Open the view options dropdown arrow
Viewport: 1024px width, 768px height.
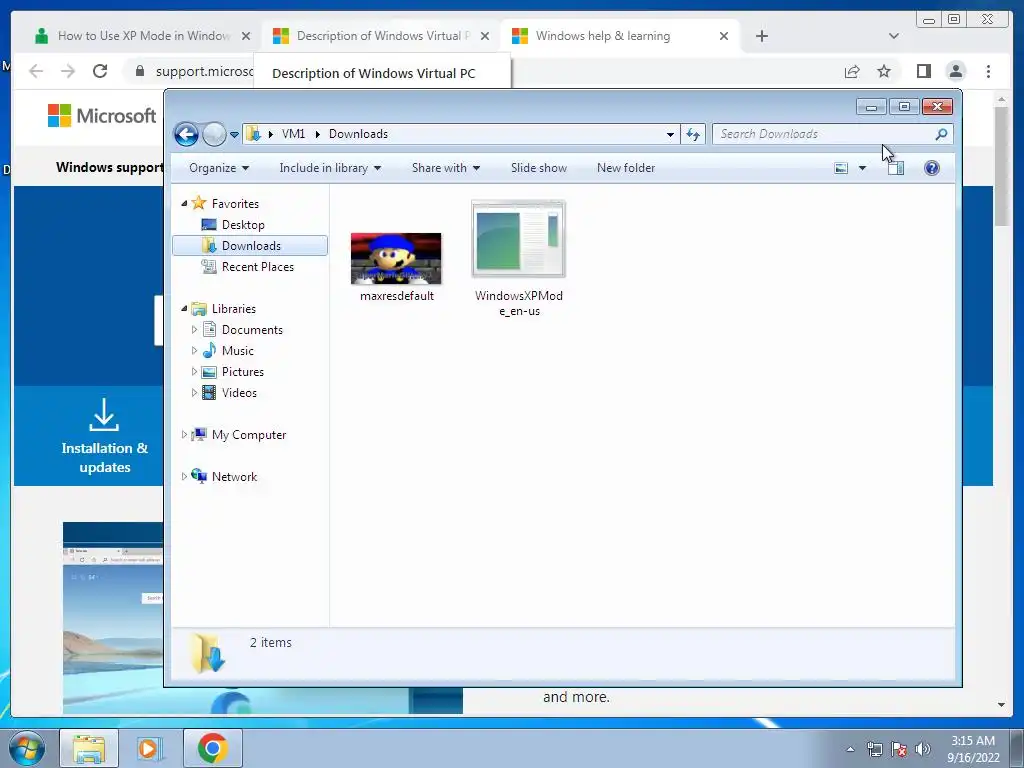pyautogui.click(x=862, y=168)
